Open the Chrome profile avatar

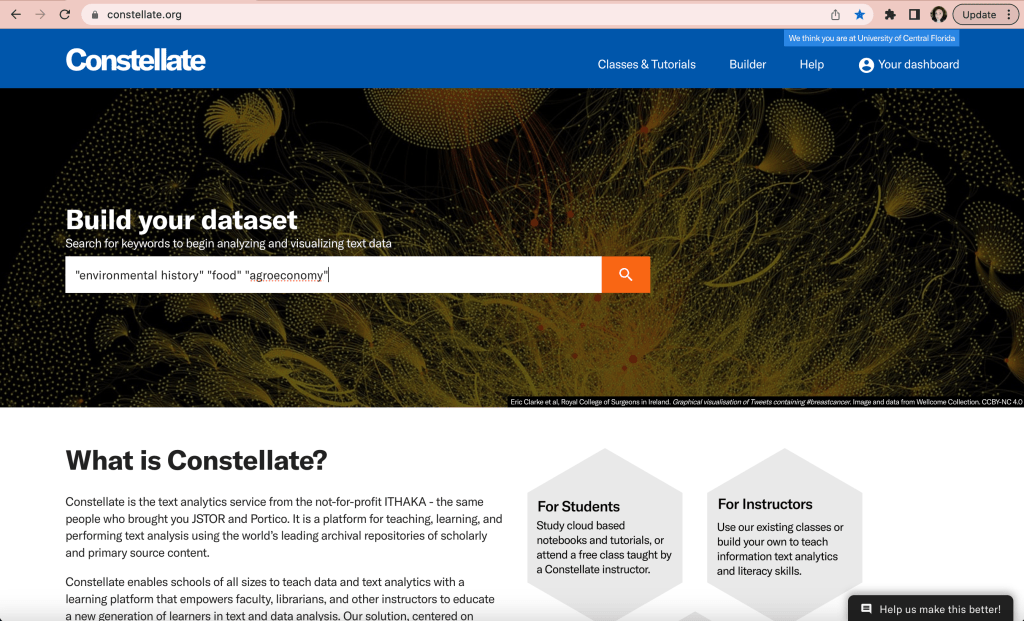click(x=938, y=15)
